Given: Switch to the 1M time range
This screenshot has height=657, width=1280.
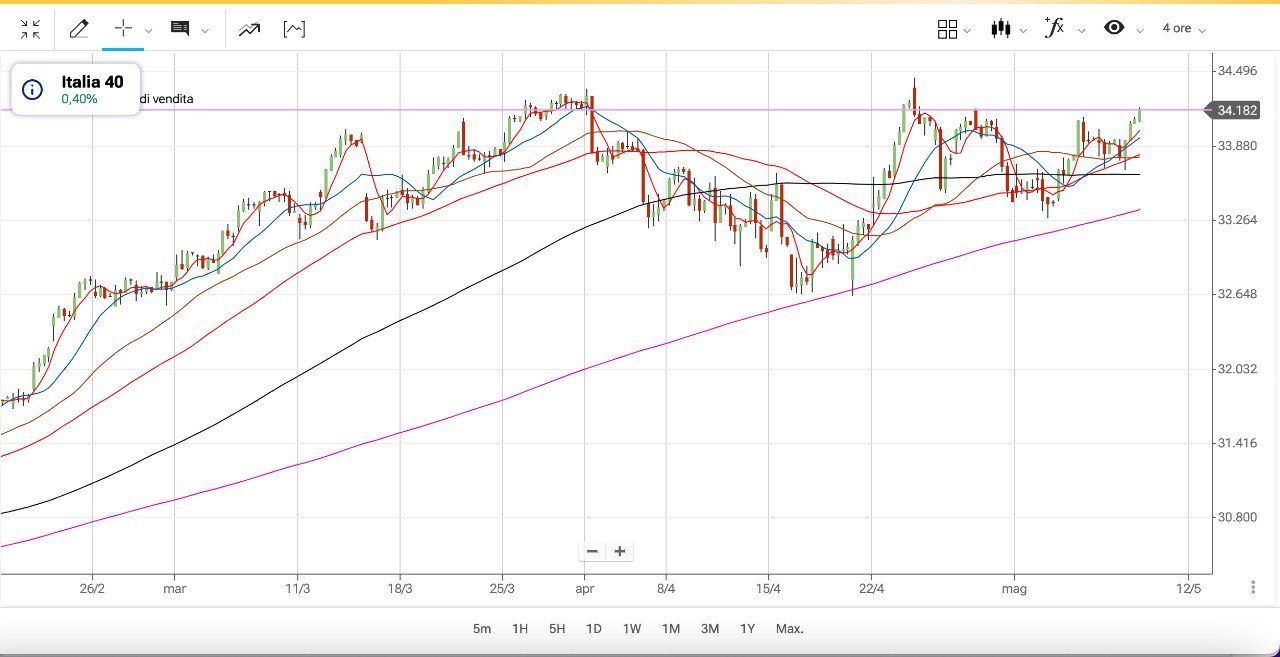Looking at the screenshot, I should coord(670,629).
